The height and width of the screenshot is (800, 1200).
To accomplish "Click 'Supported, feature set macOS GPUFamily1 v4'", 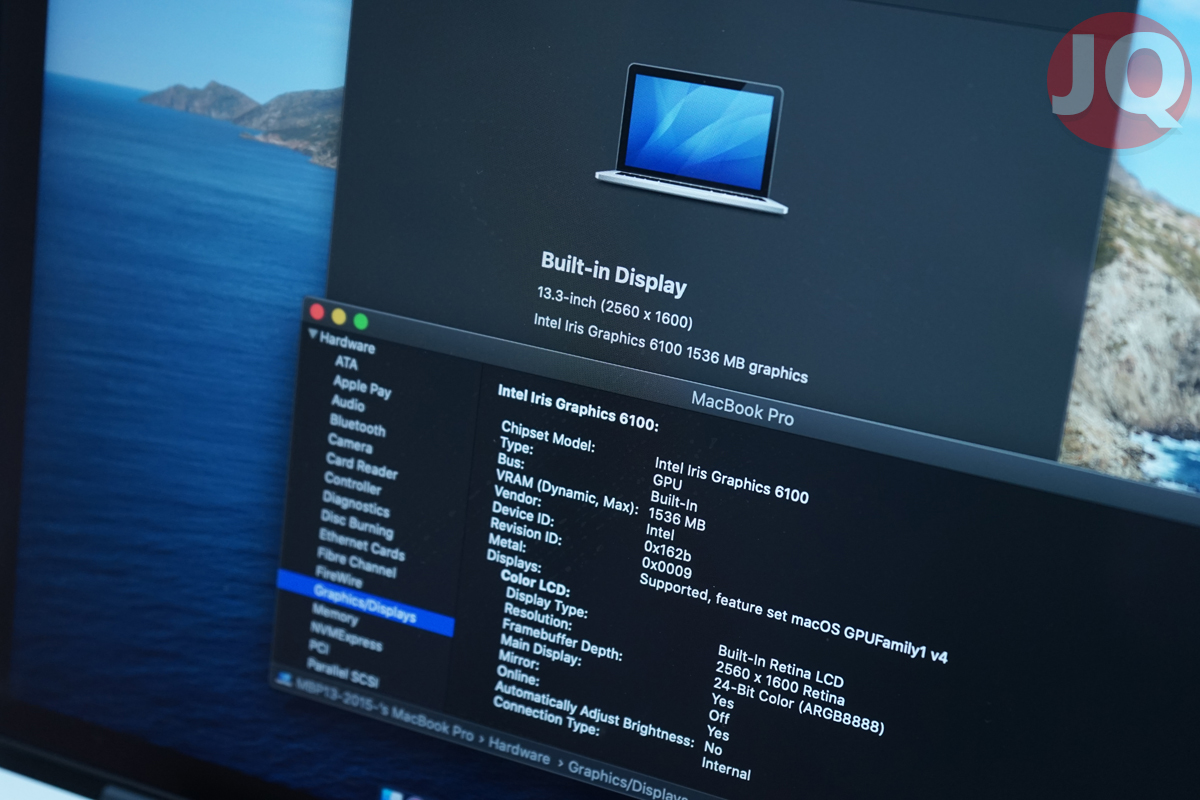I will 792,619.
